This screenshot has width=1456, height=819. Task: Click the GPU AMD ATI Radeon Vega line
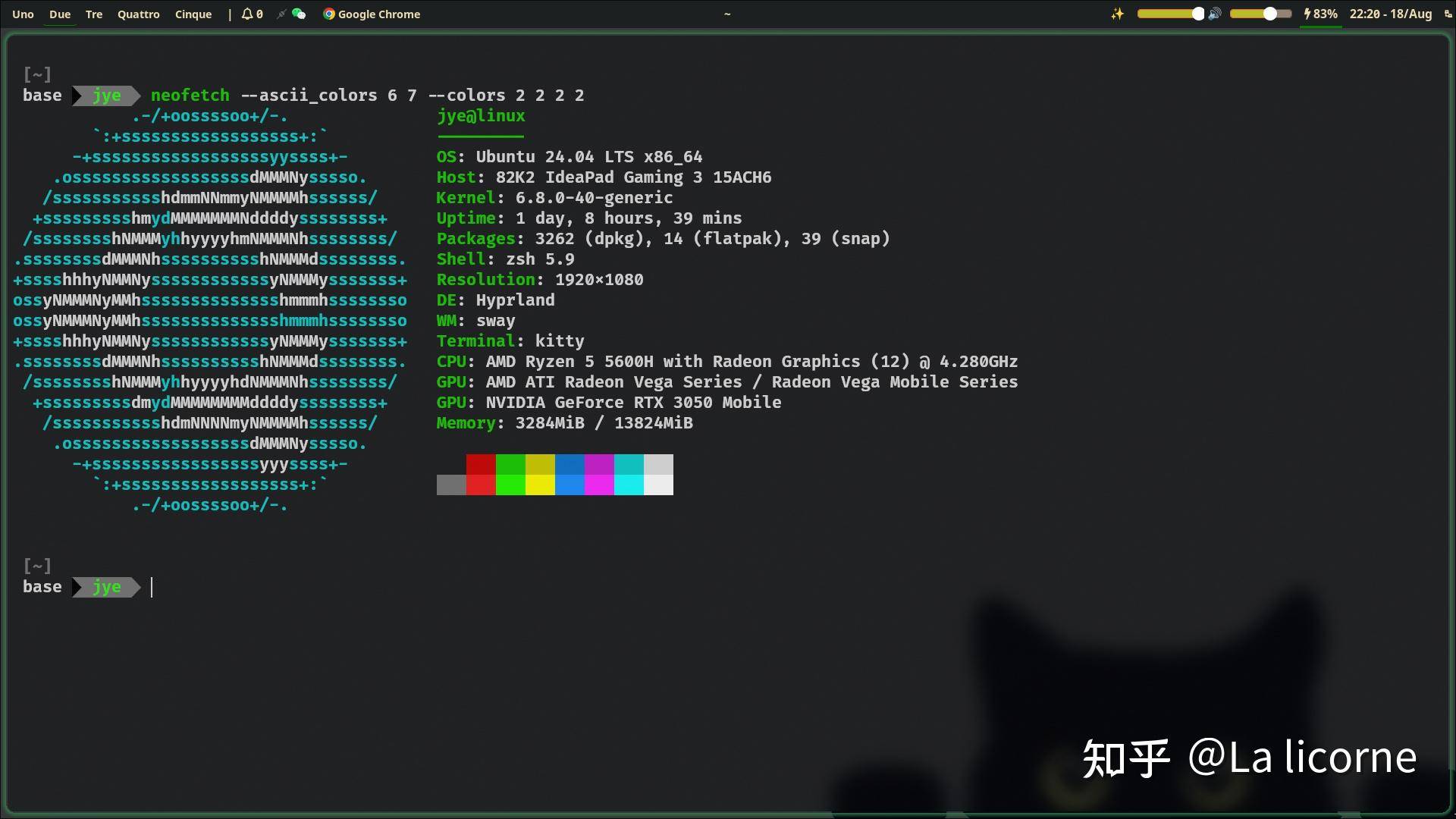726,382
